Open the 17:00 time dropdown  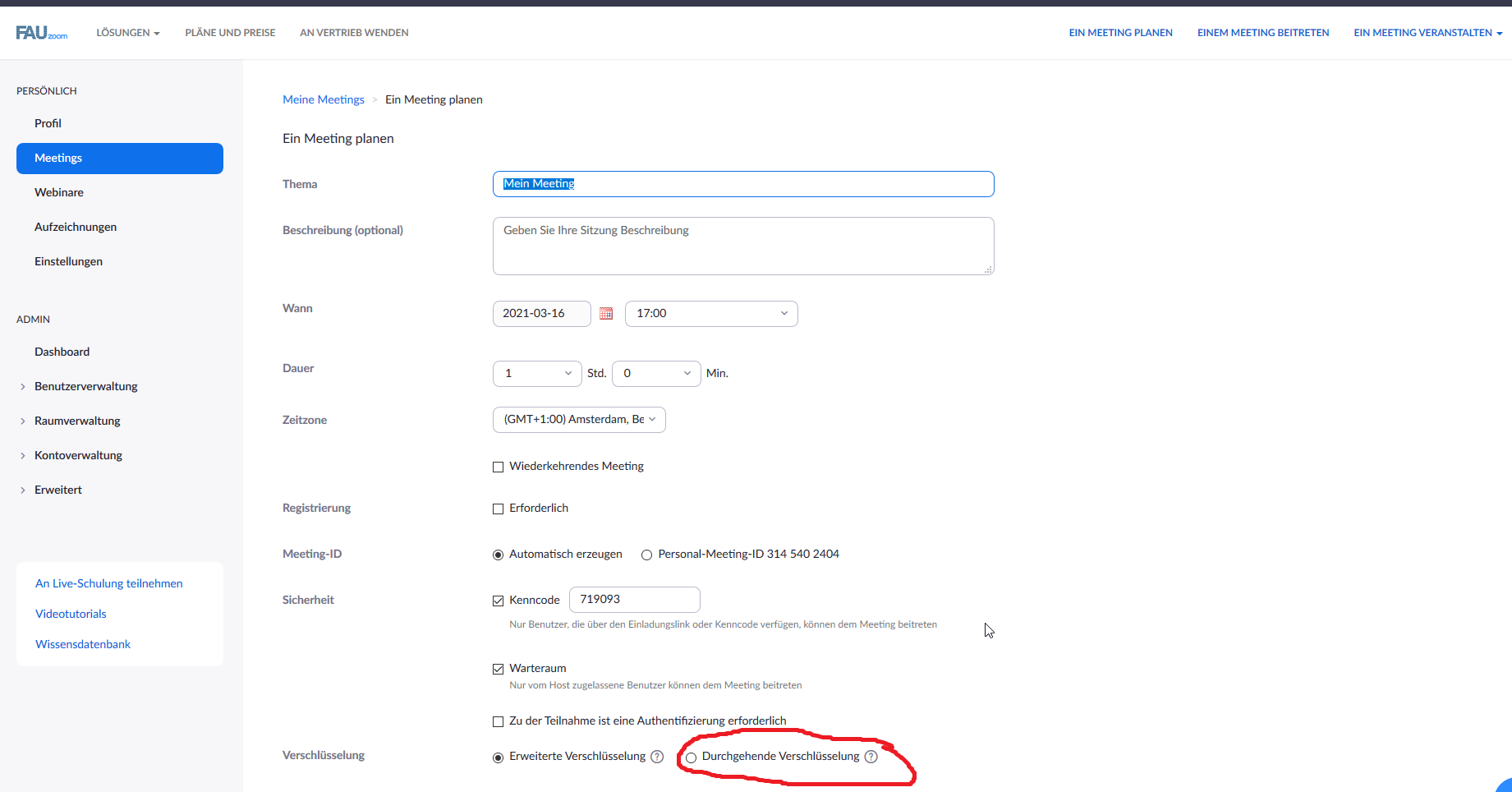pos(710,314)
